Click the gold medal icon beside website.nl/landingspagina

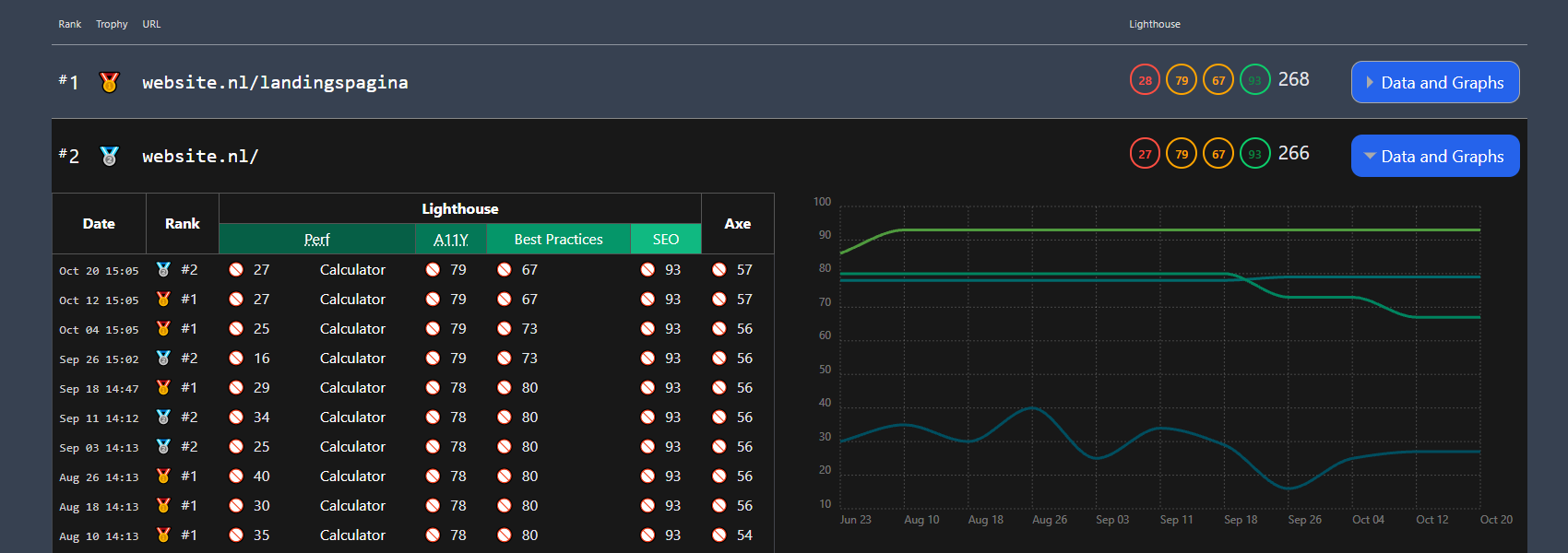109,82
